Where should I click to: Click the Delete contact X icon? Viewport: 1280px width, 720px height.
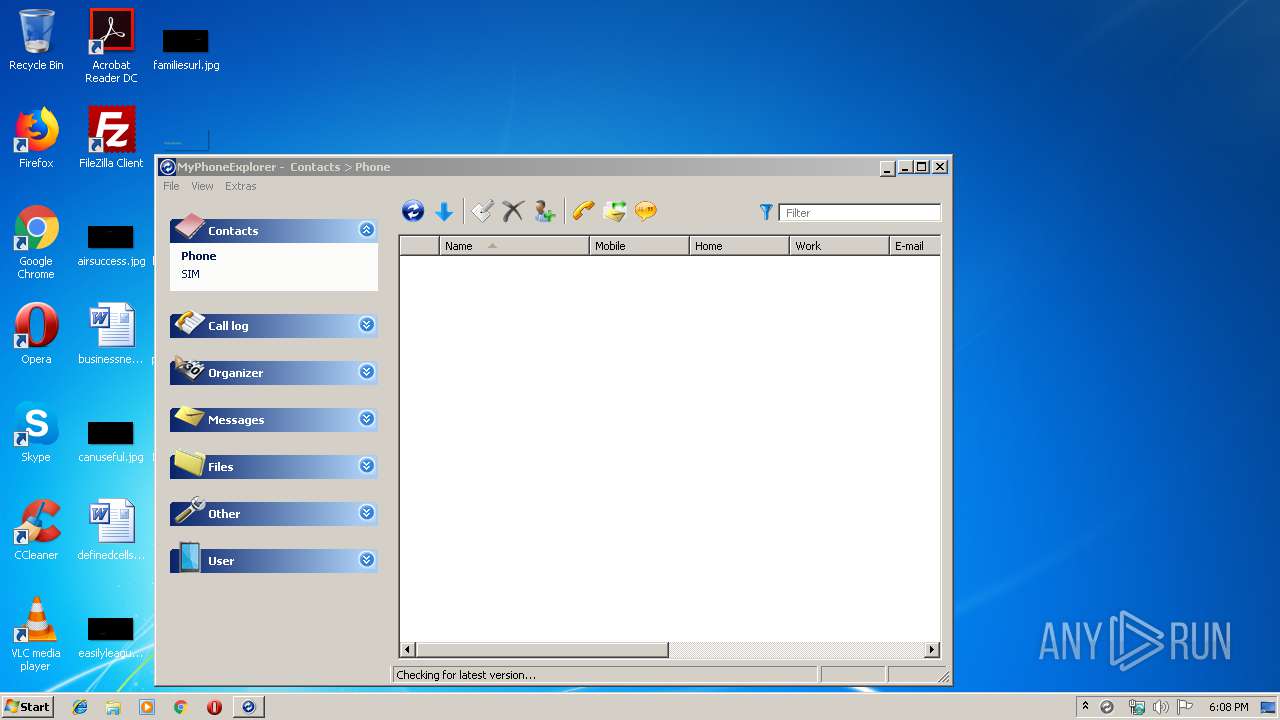513,211
